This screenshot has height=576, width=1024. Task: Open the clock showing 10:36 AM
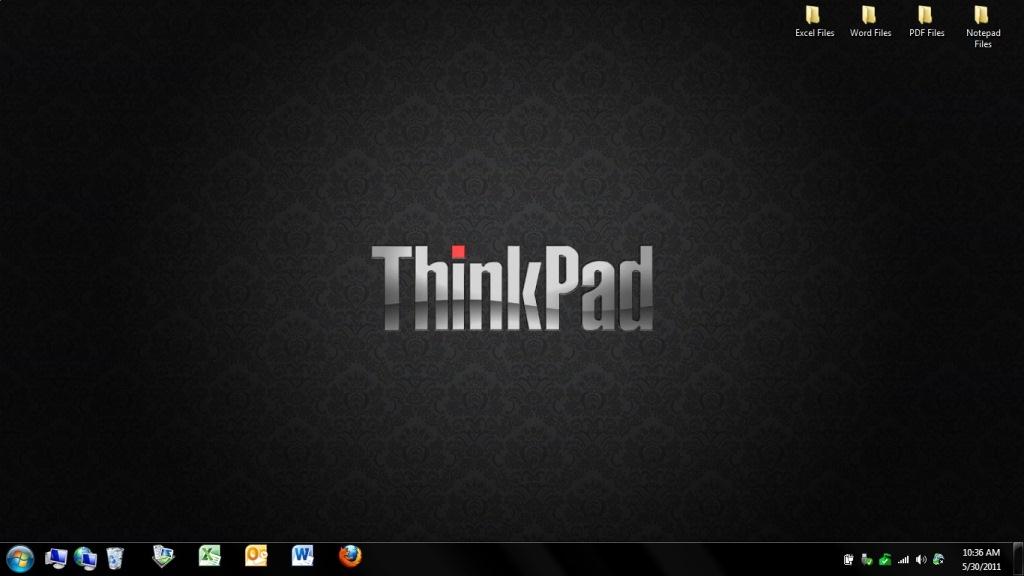click(x=980, y=558)
